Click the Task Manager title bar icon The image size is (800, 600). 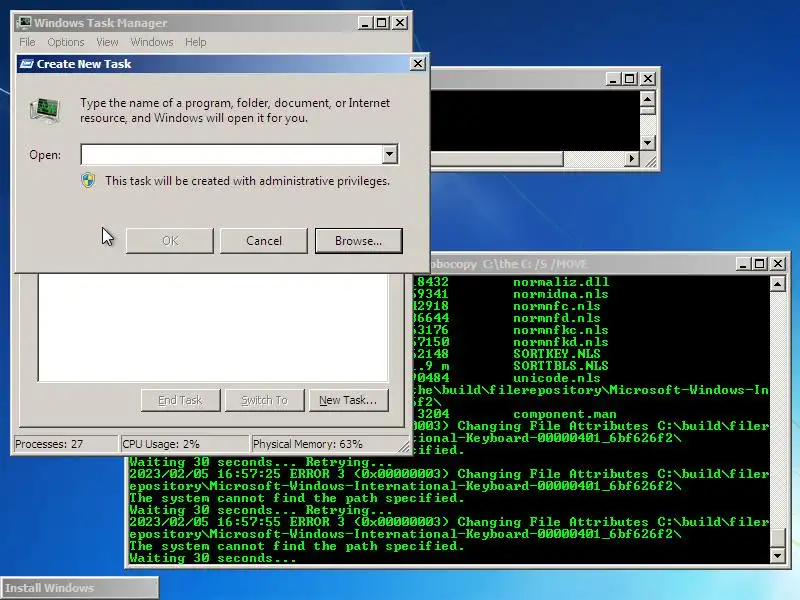[x=24, y=23]
